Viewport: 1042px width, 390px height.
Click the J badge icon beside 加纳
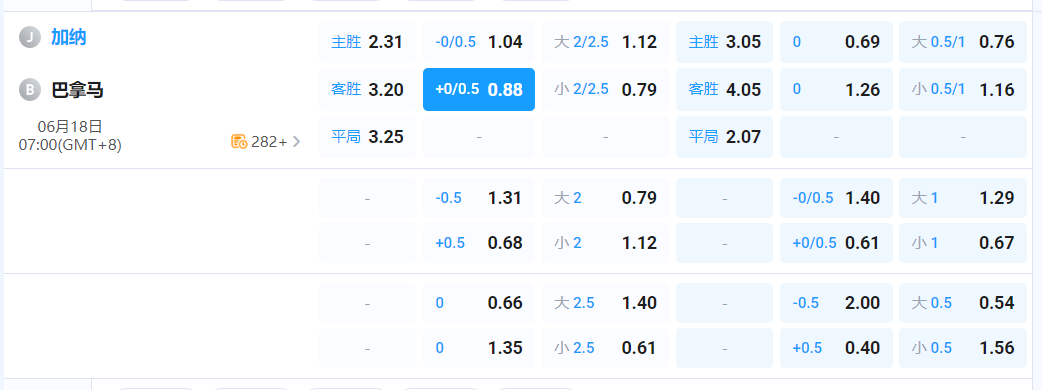click(x=29, y=38)
